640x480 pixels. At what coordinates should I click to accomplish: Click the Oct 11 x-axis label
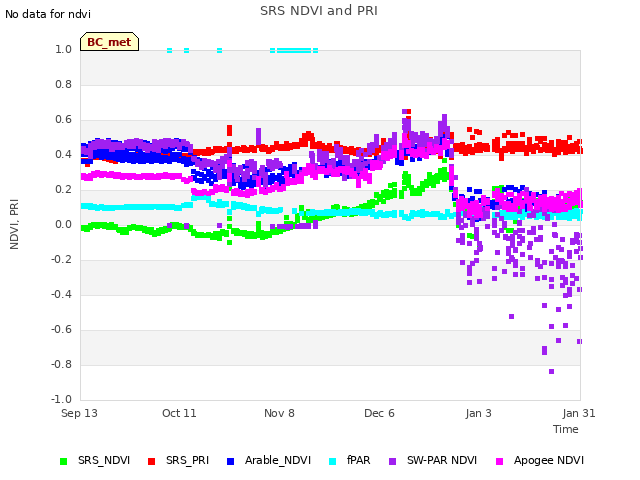[179, 413]
